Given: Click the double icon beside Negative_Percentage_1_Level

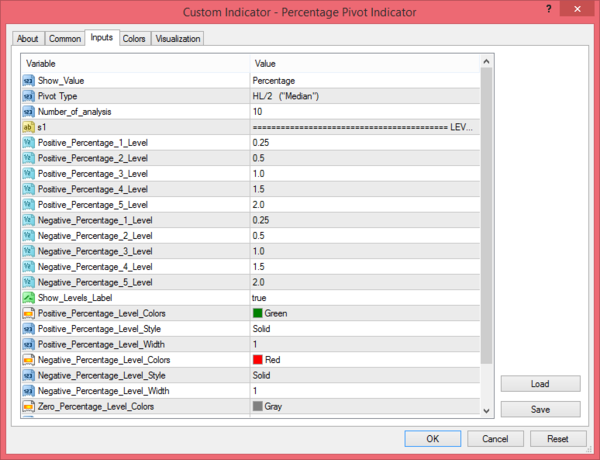Looking at the screenshot, I should (x=29, y=220).
